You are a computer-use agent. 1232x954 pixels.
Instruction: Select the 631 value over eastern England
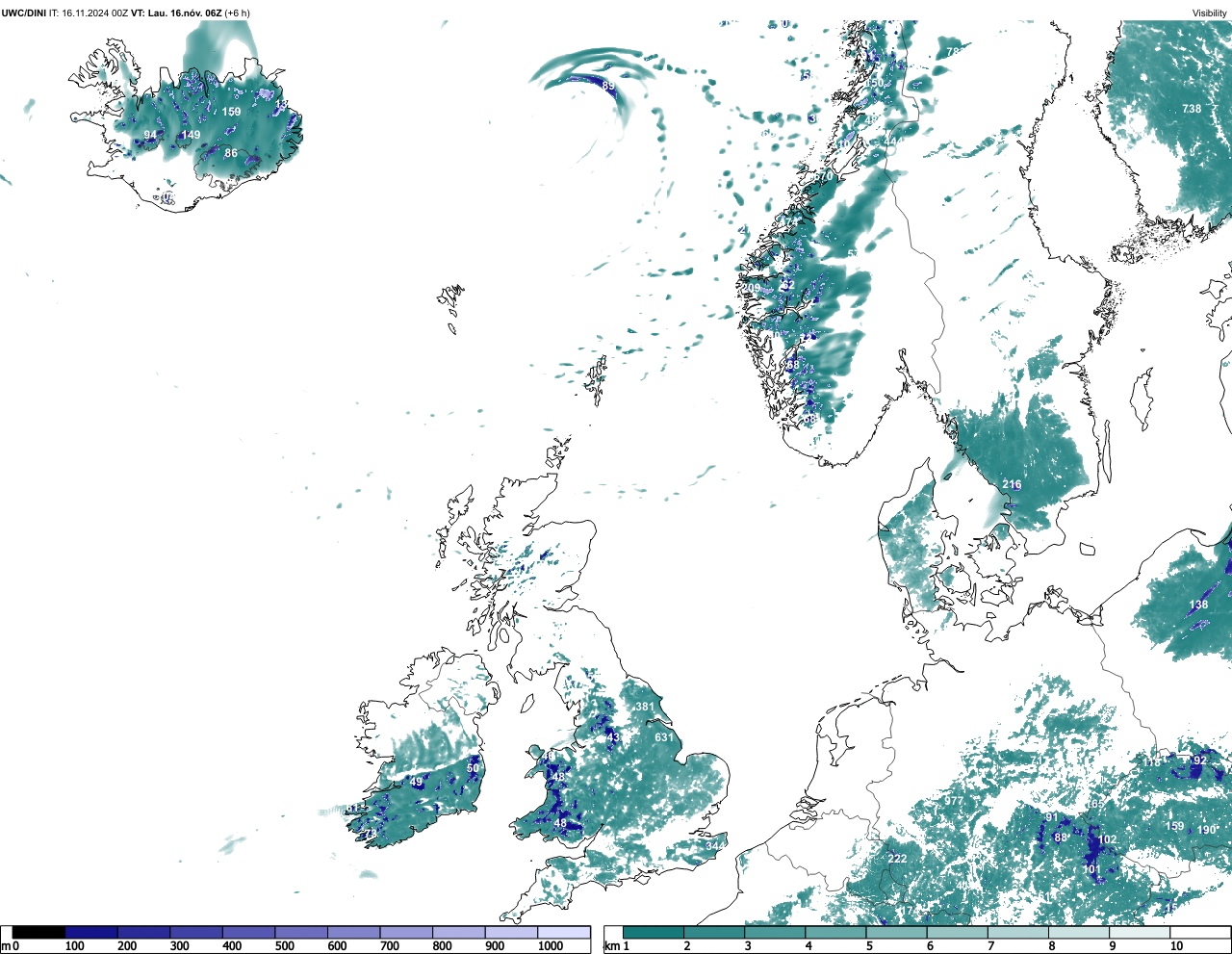coord(664,737)
